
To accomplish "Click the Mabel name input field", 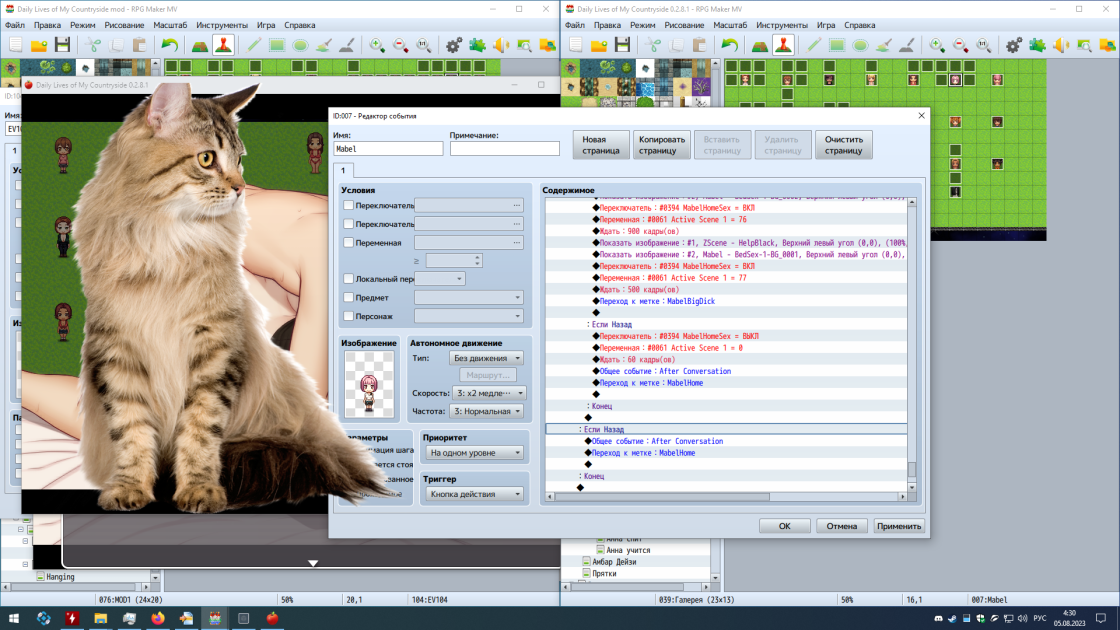I will (389, 149).
